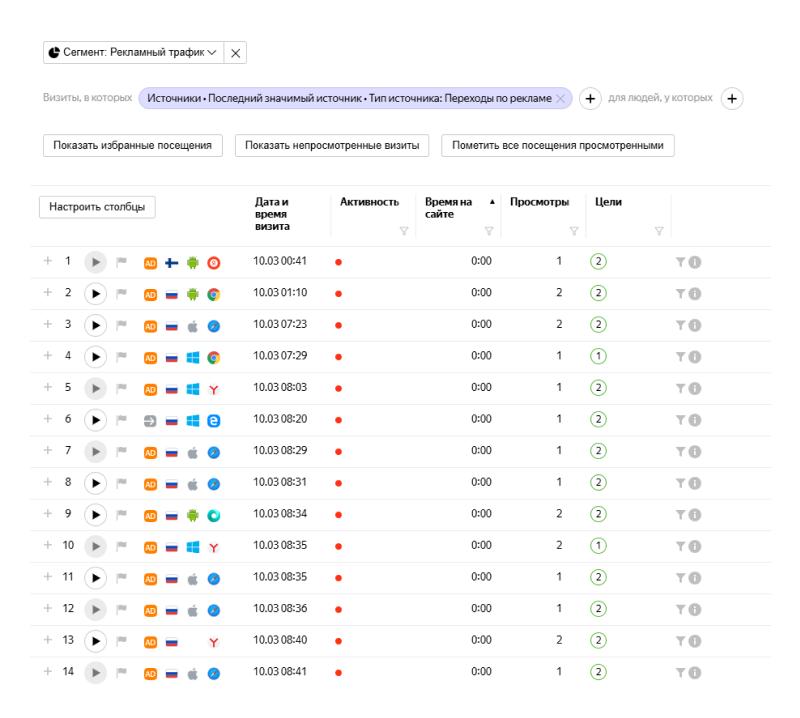Sort by Время на сайте column
800x718 pixels.
click(x=446, y=208)
